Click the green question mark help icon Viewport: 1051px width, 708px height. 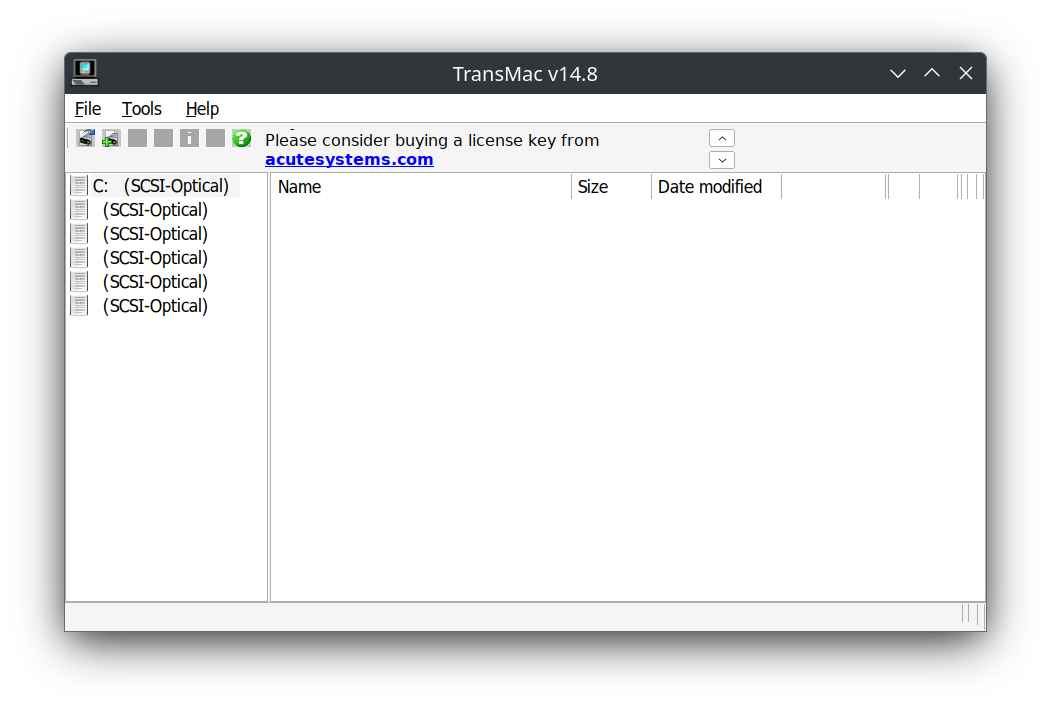click(241, 138)
